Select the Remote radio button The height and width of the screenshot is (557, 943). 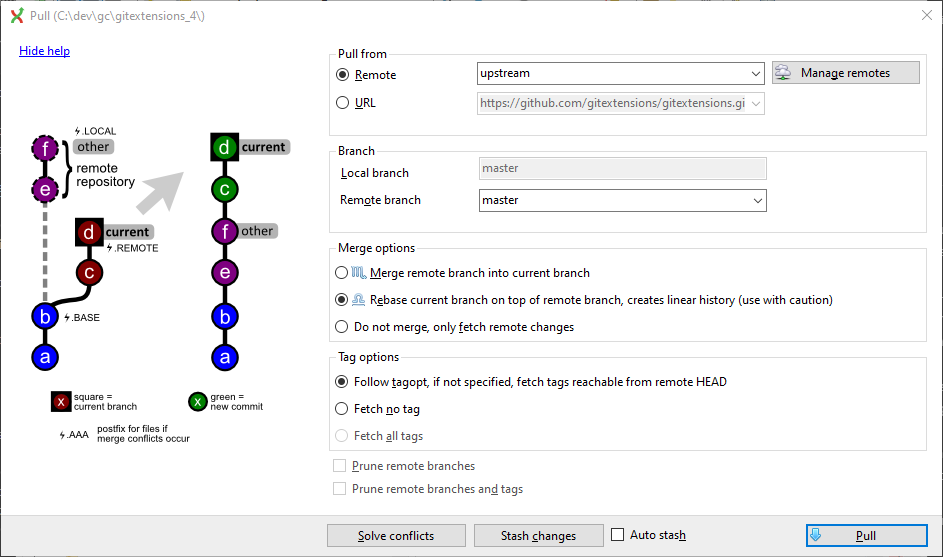point(342,75)
